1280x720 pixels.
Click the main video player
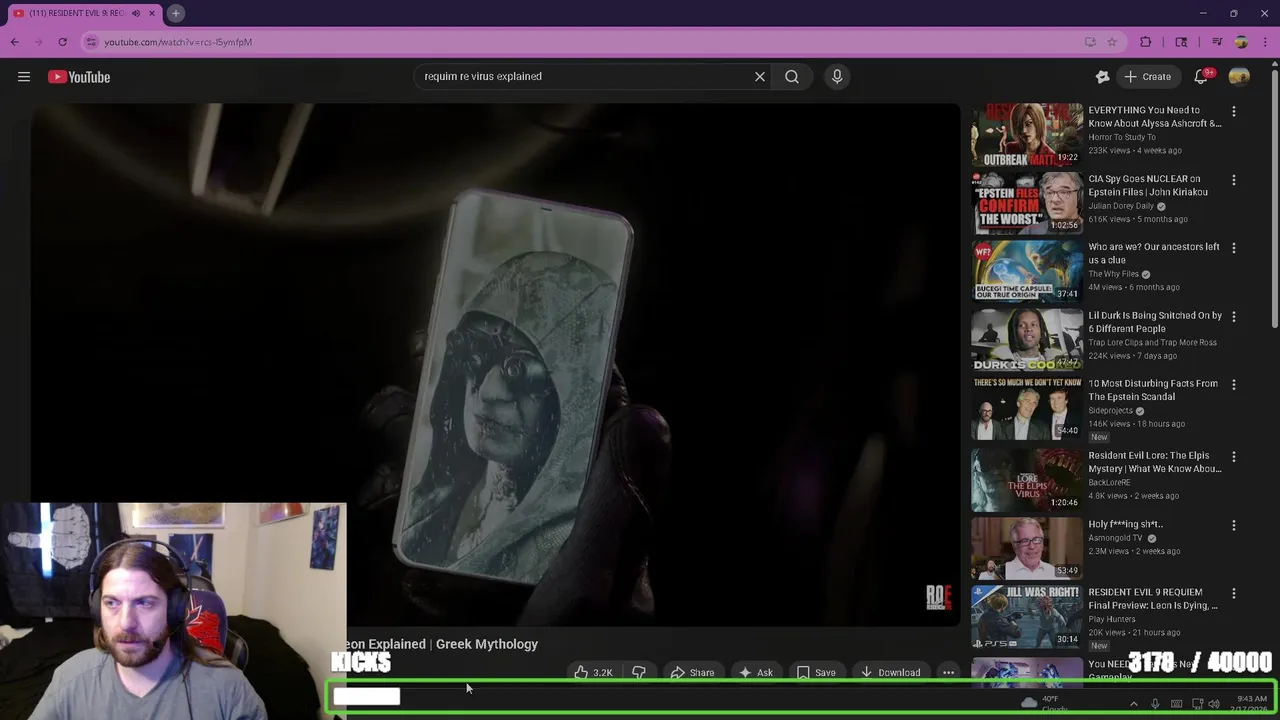click(495, 364)
